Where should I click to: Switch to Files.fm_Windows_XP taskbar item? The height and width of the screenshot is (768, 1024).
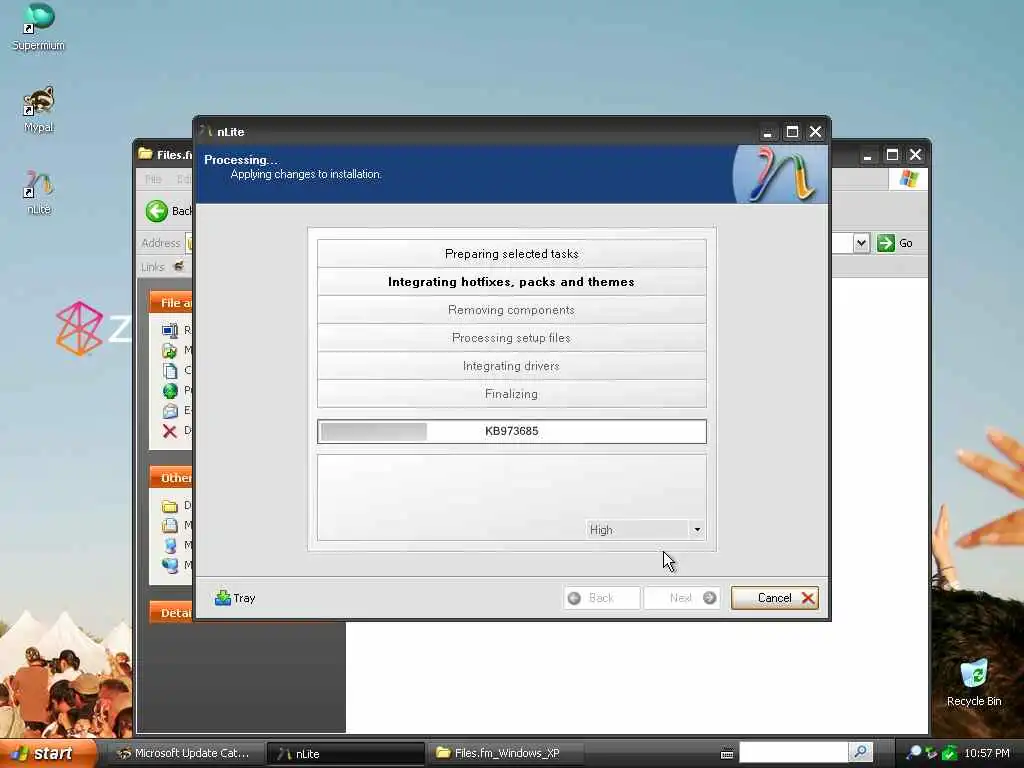point(507,753)
